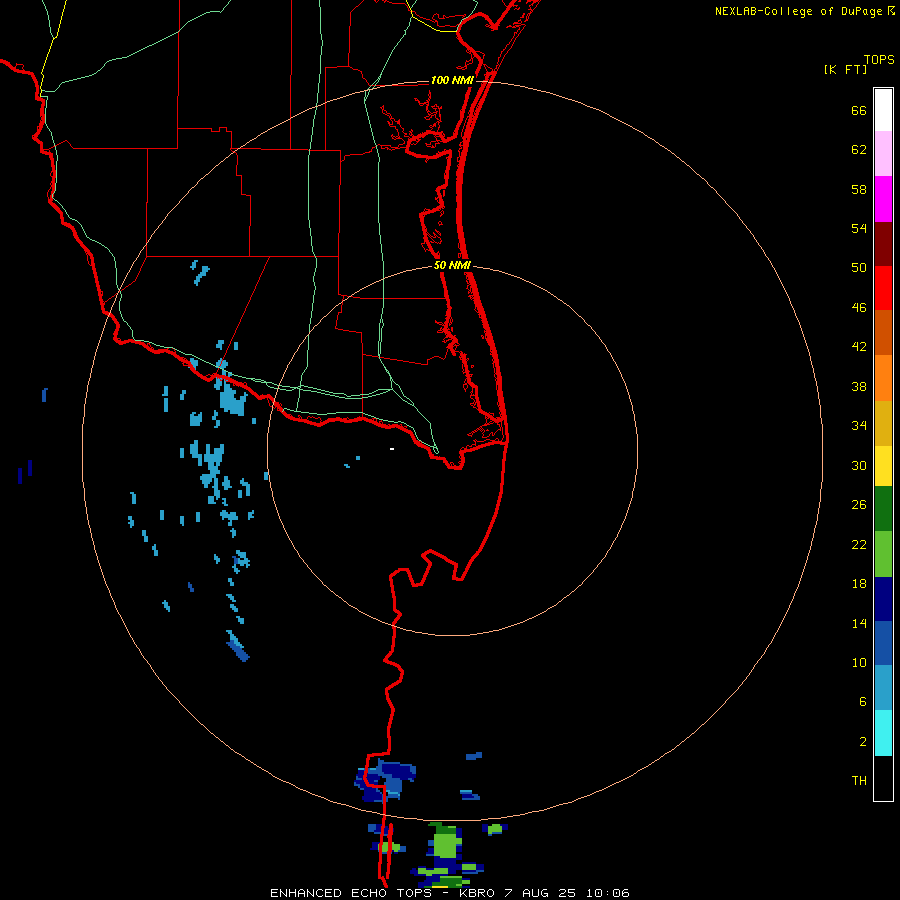This screenshot has height=900, width=900.
Task: Select the dark red legend swatch
Action: 883,245
